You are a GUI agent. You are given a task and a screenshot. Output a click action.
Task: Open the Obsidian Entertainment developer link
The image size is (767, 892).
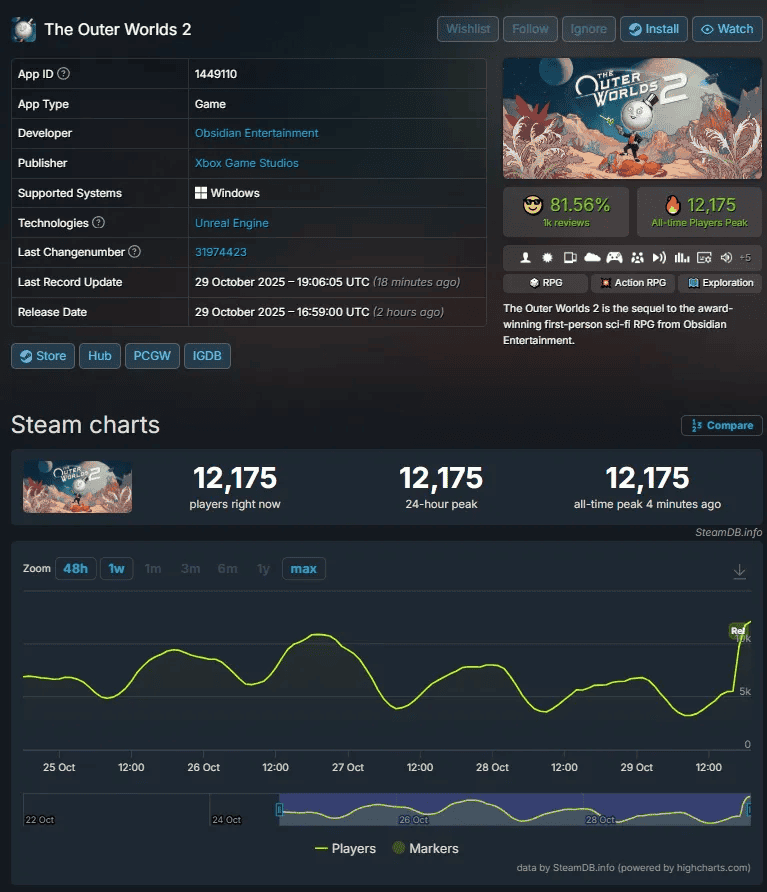256,133
